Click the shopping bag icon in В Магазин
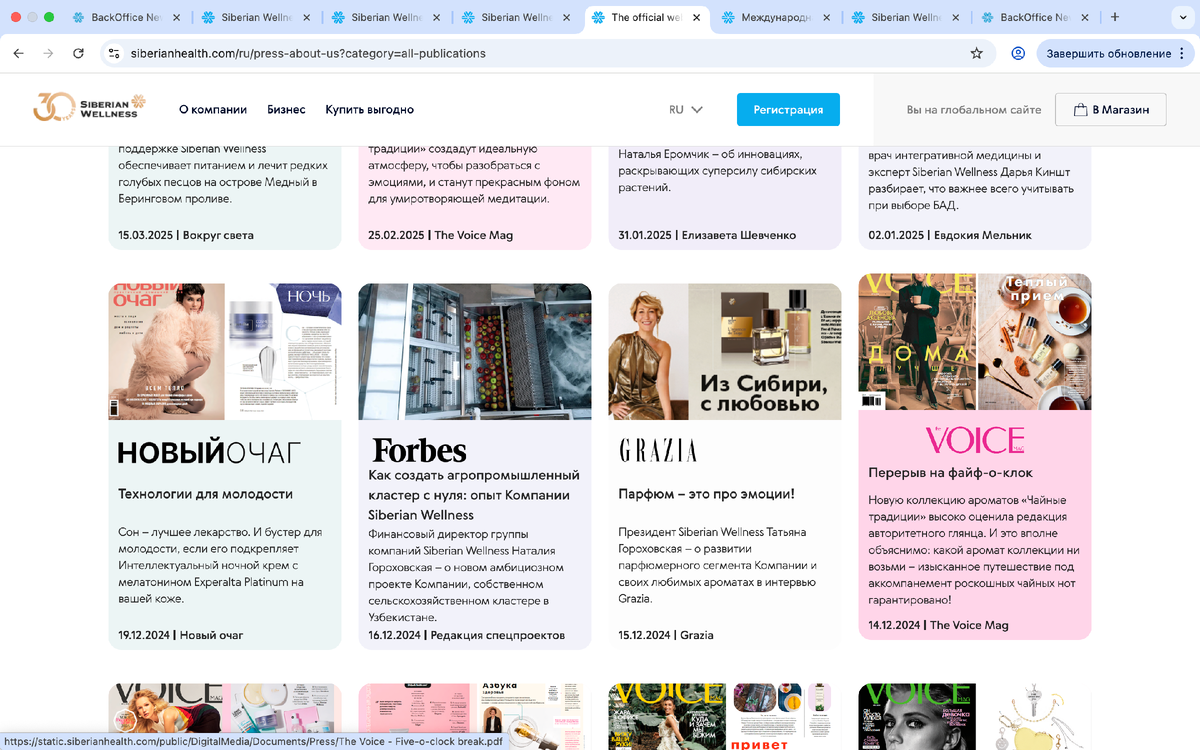 pyautogui.click(x=1080, y=110)
